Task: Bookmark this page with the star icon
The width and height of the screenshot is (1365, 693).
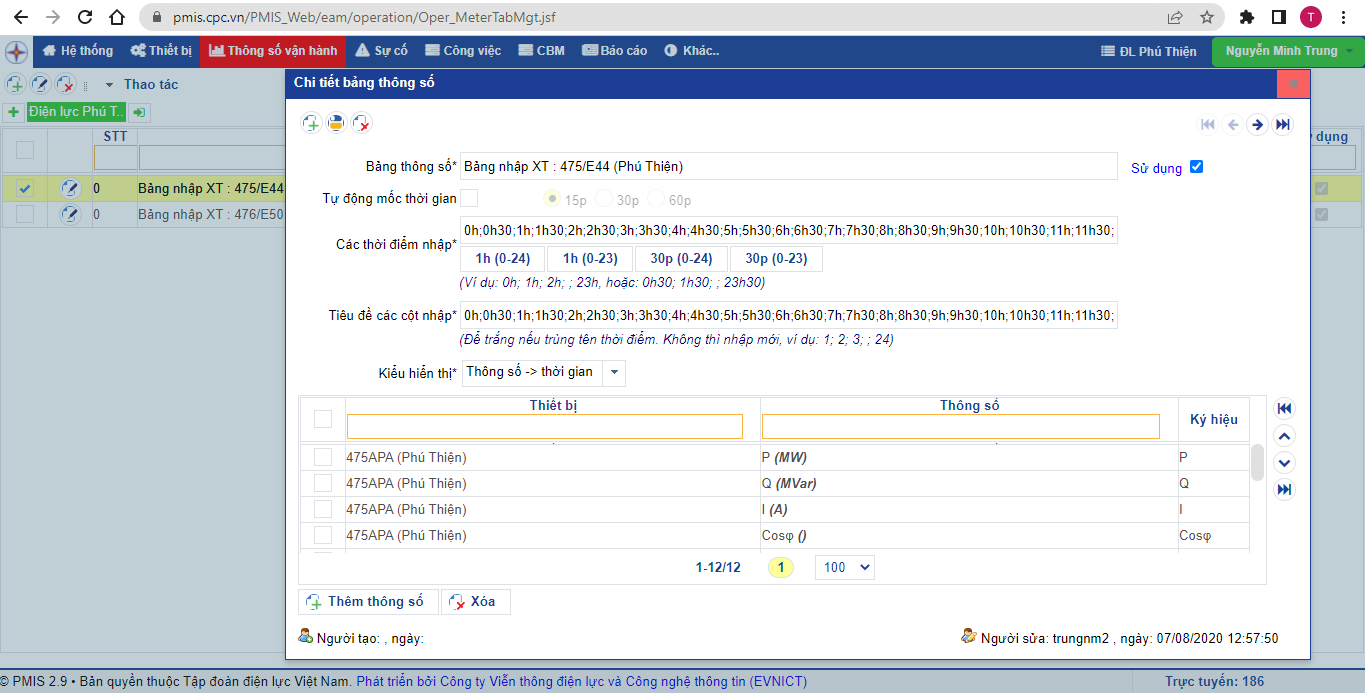Action: coord(1207,17)
